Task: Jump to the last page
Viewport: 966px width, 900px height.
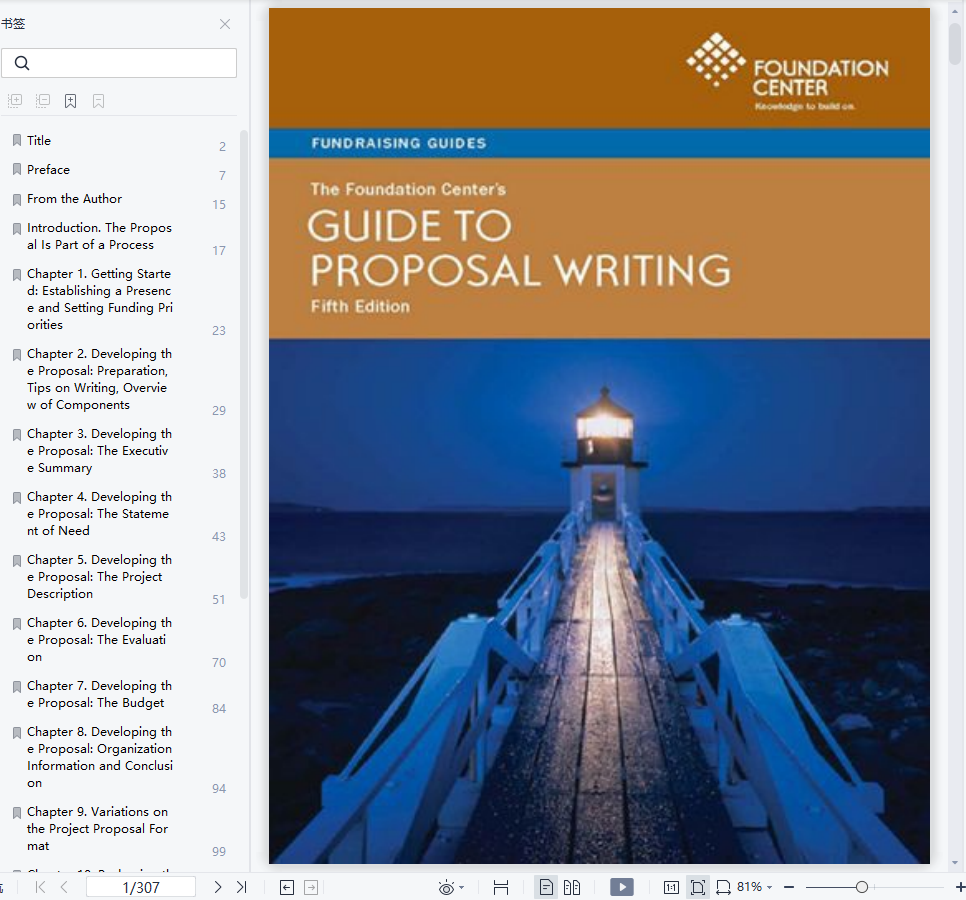Action: tap(242, 887)
